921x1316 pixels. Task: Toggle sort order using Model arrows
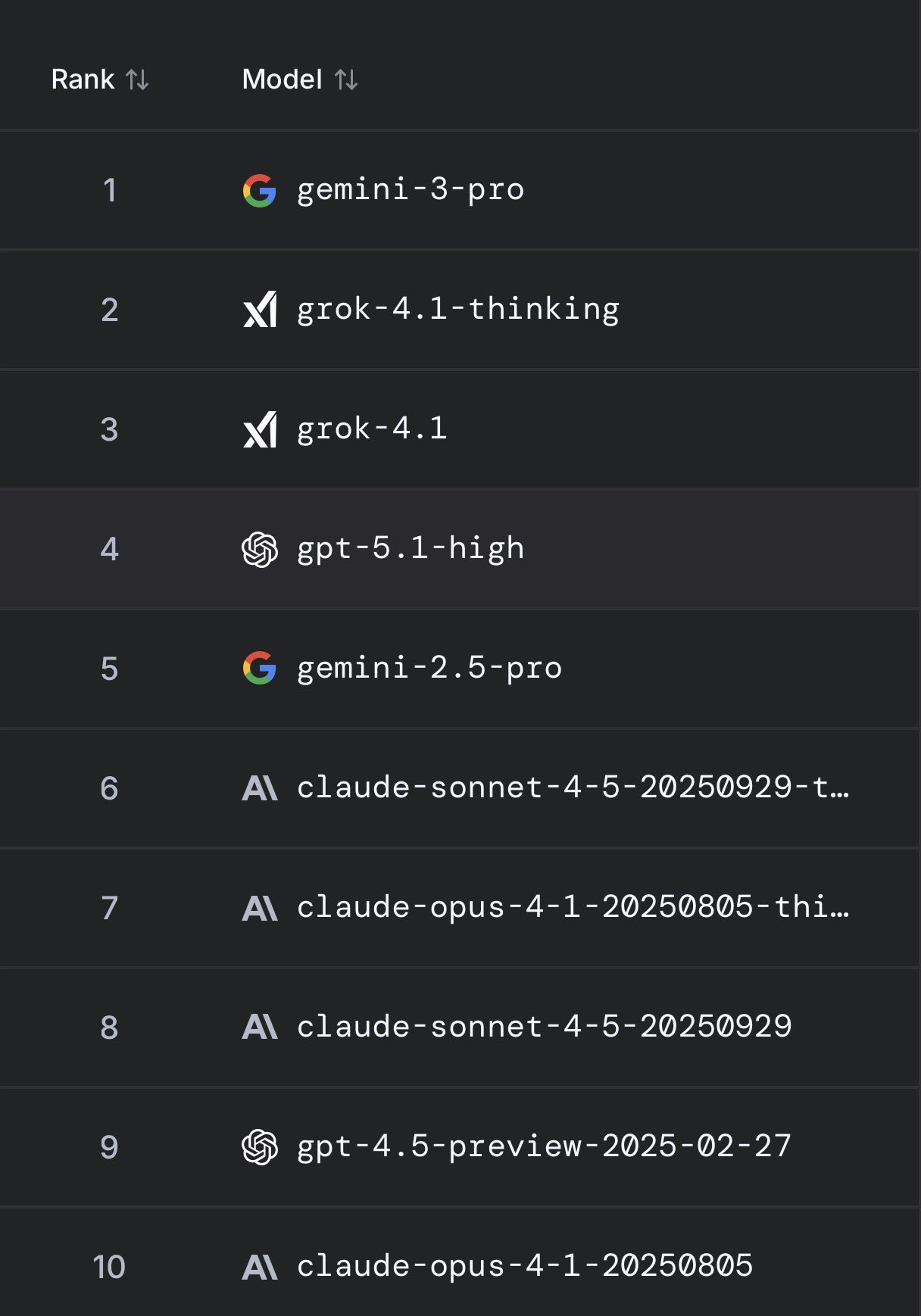(346, 80)
